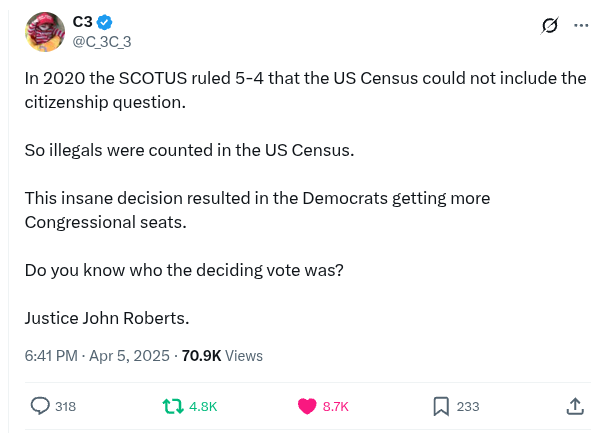Click the text "Justice John Roberts."
Screen dimensions: 605x433
(x=107, y=318)
